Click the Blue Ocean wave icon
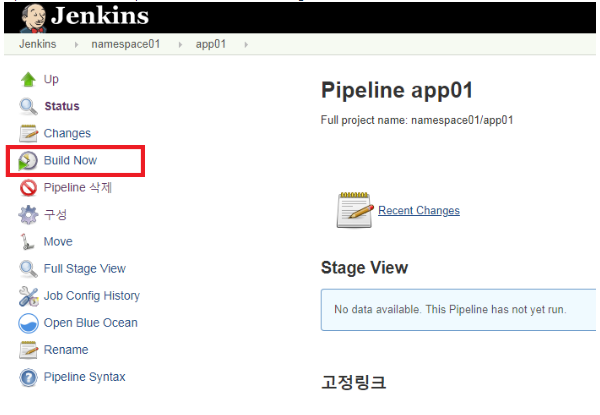600x415 pixels. click(28, 323)
